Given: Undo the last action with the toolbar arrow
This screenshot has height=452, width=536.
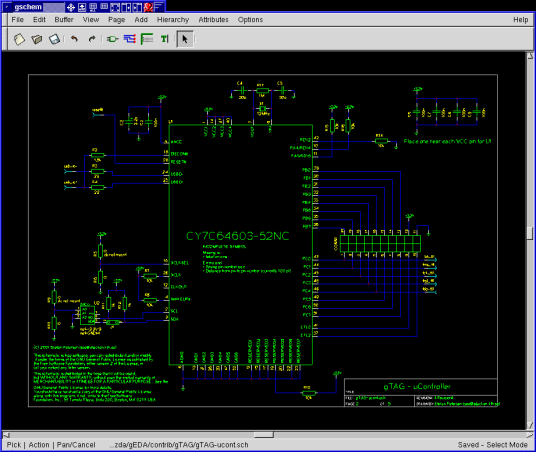Looking at the screenshot, I should pyautogui.click(x=74, y=39).
